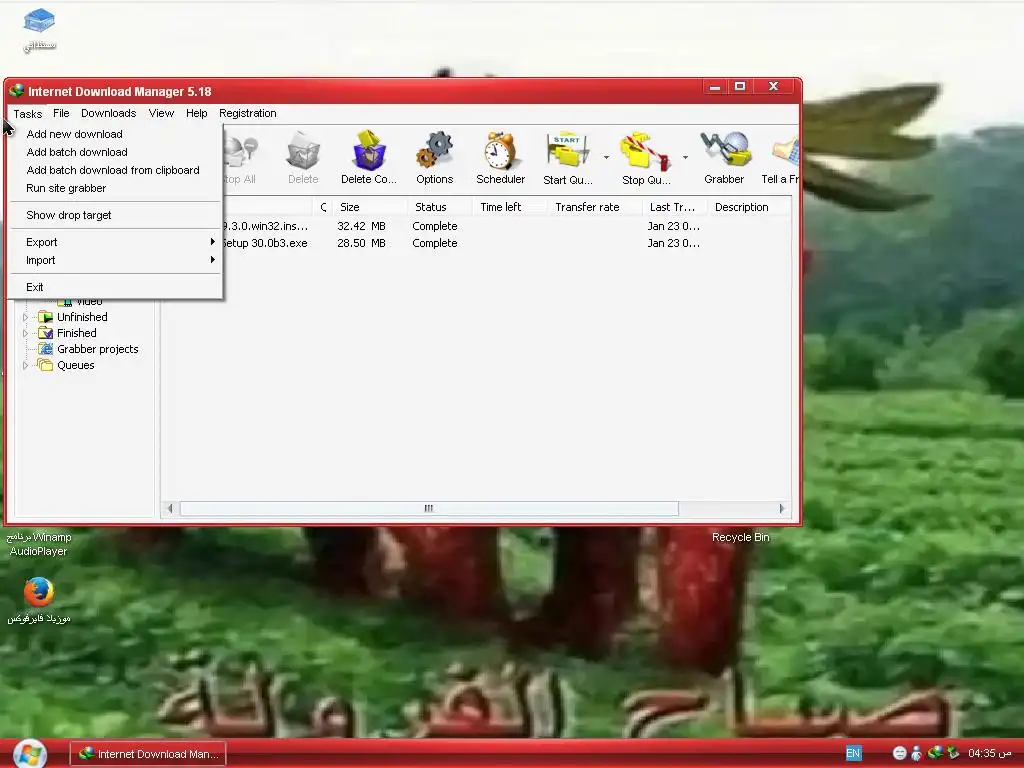The image size is (1024, 768).
Task: Sort by the Last Try column header
Action: [x=675, y=207]
